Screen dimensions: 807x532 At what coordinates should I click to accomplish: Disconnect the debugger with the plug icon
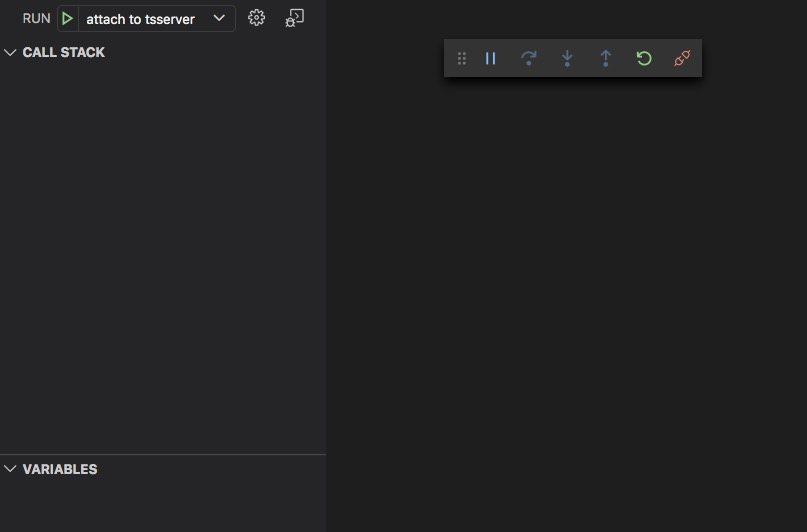[x=682, y=58]
